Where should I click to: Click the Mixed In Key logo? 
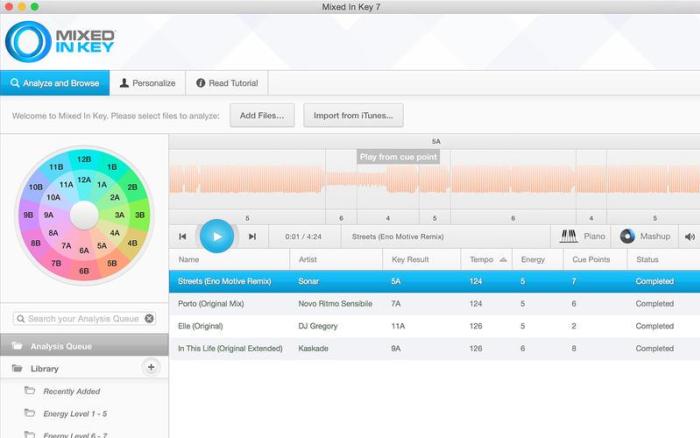tap(60, 42)
